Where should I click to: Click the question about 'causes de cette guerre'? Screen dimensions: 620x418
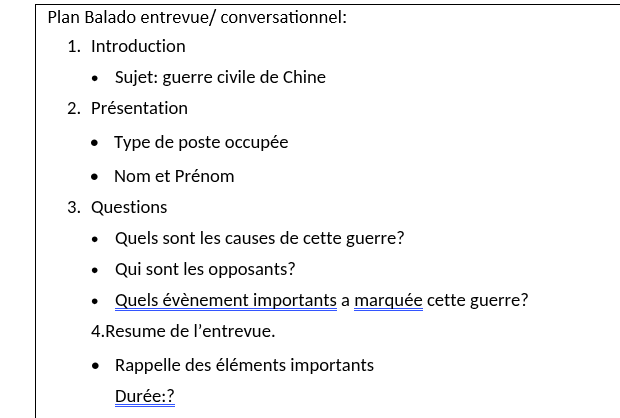(x=259, y=238)
